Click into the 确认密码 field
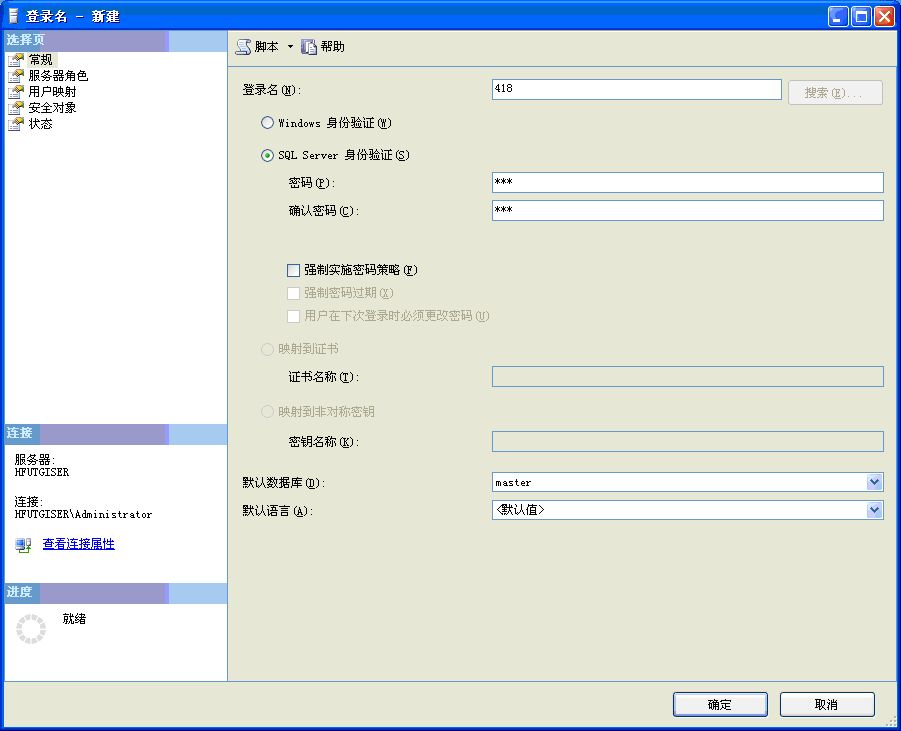 coord(688,210)
